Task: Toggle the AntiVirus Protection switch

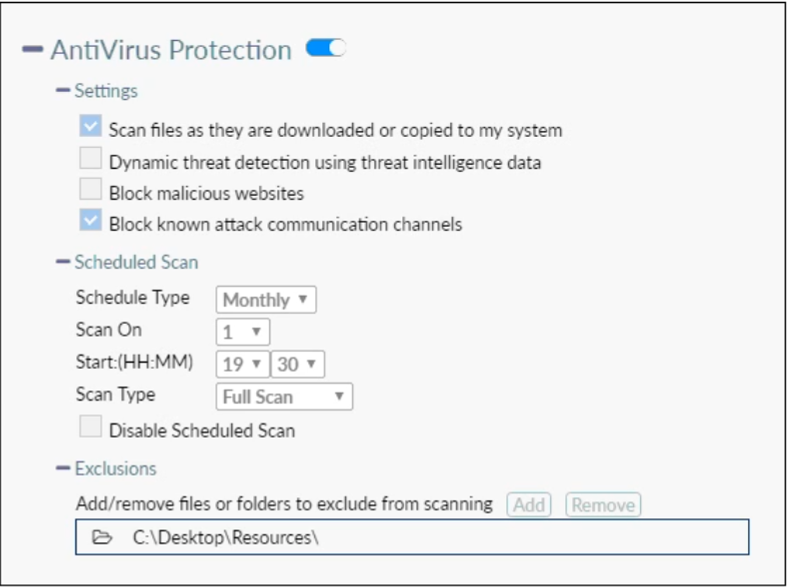Action: click(x=325, y=48)
